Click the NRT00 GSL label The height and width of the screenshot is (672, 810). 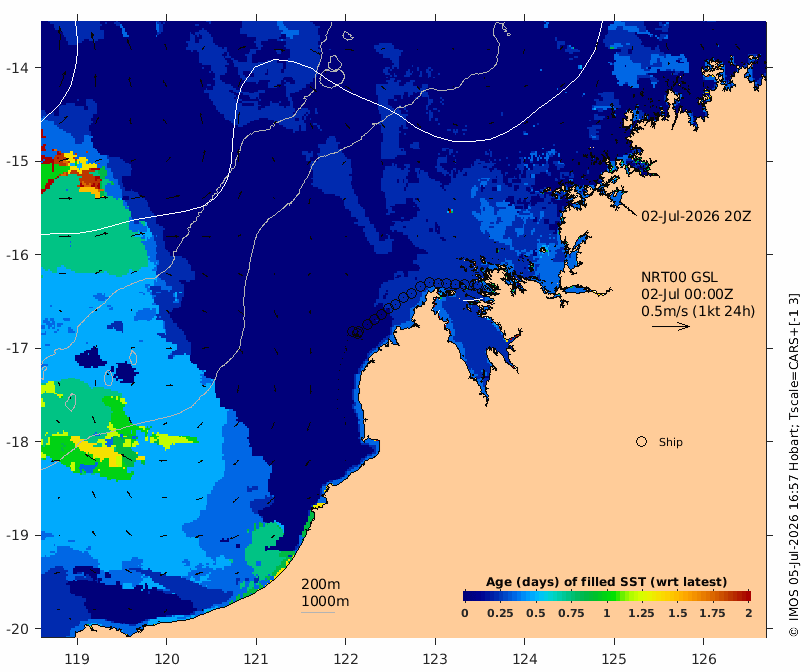(679, 277)
